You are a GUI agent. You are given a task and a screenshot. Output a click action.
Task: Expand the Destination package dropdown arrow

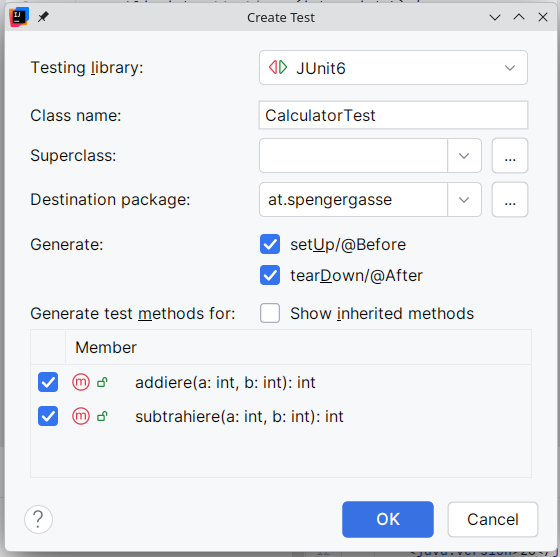(464, 200)
